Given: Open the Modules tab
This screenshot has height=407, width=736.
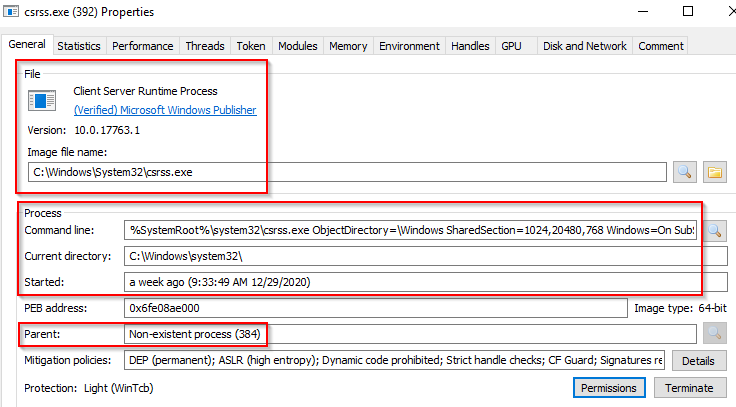Looking at the screenshot, I should tap(297, 46).
